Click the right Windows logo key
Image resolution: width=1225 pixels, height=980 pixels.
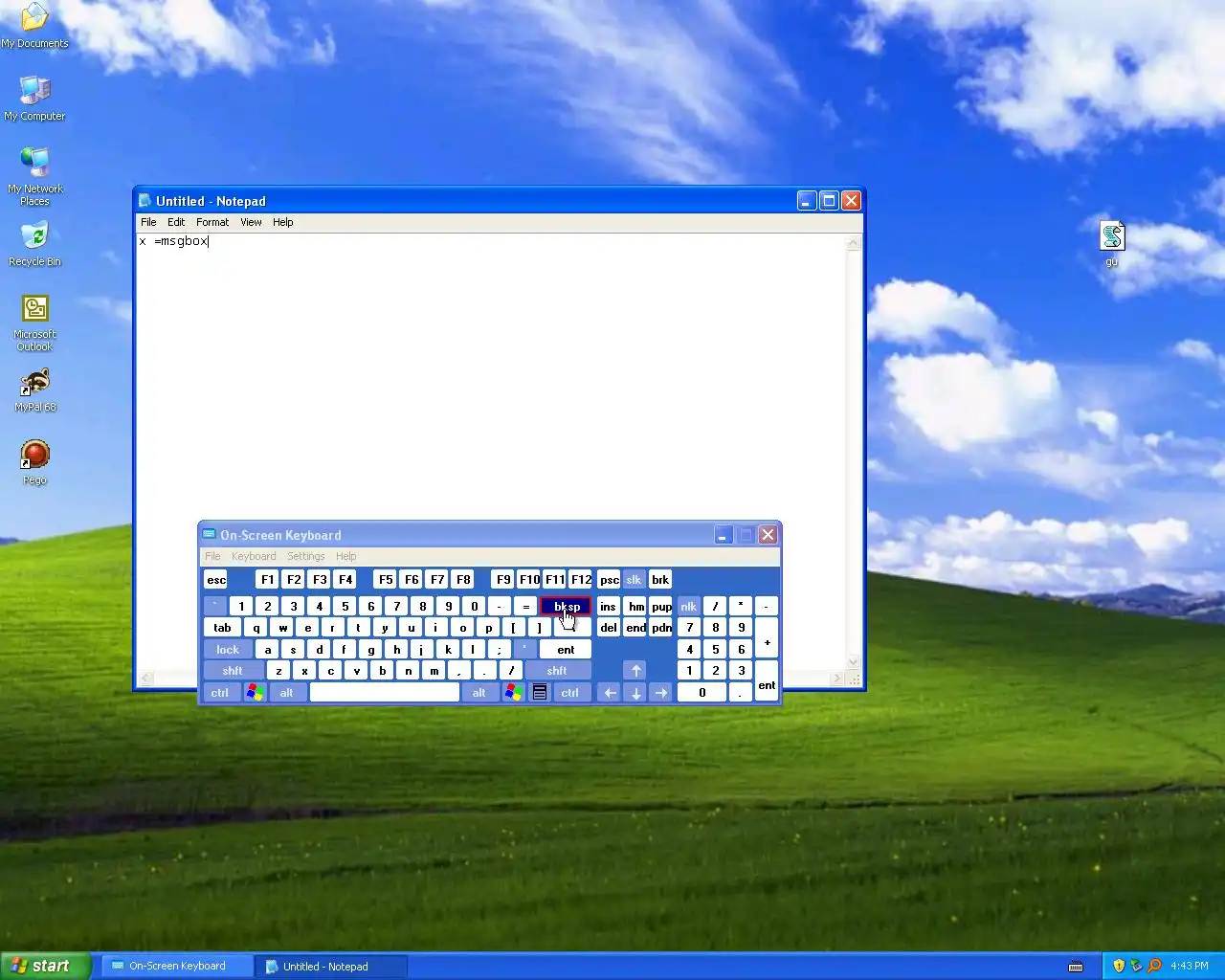tap(514, 692)
